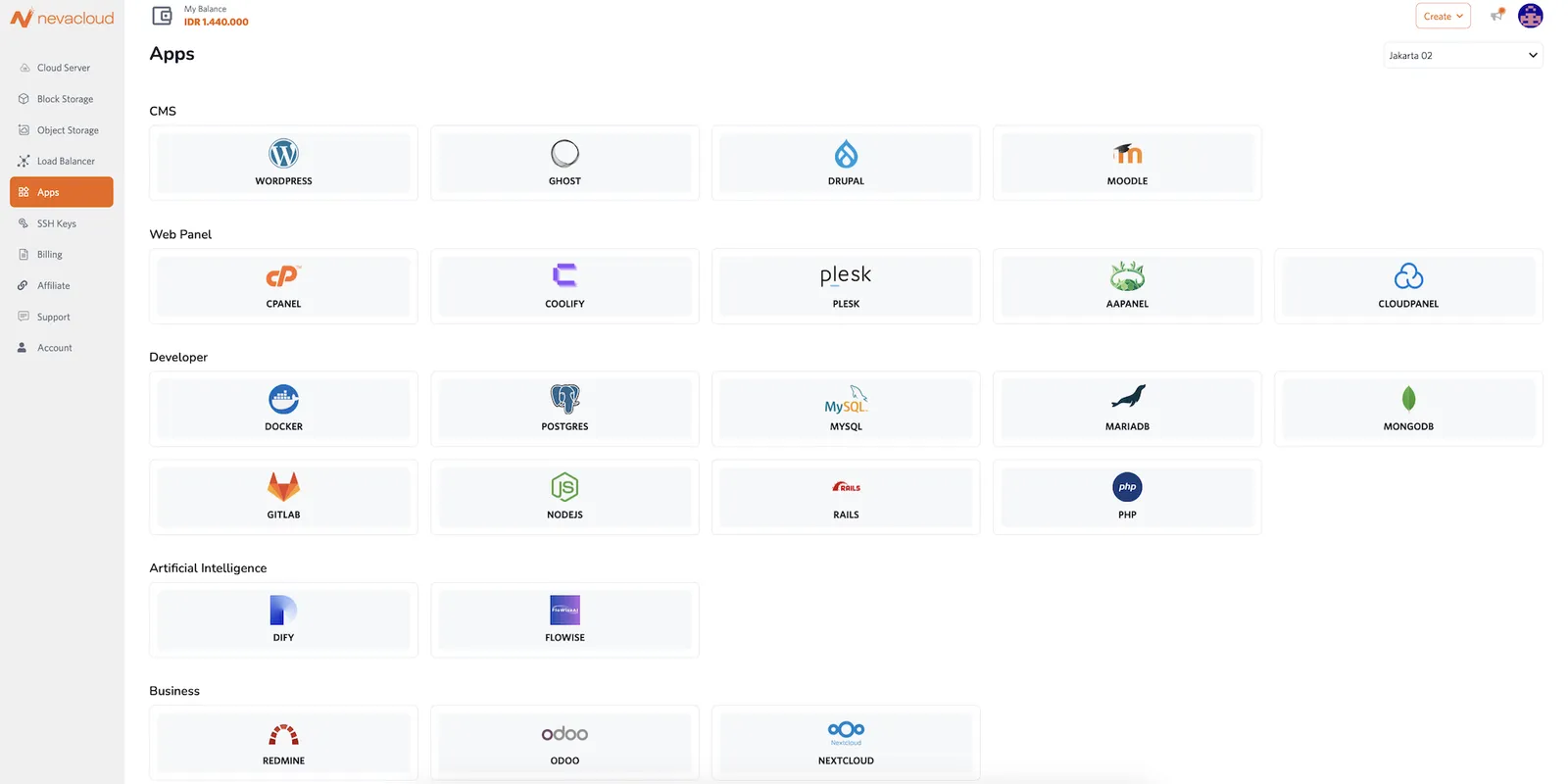Expand the Create dropdown button
This screenshot has width=1568, height=784.
click(1443, 16)
